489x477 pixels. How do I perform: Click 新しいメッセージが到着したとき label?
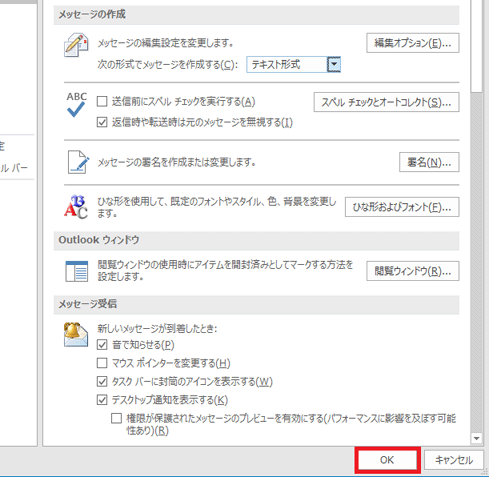157,329
